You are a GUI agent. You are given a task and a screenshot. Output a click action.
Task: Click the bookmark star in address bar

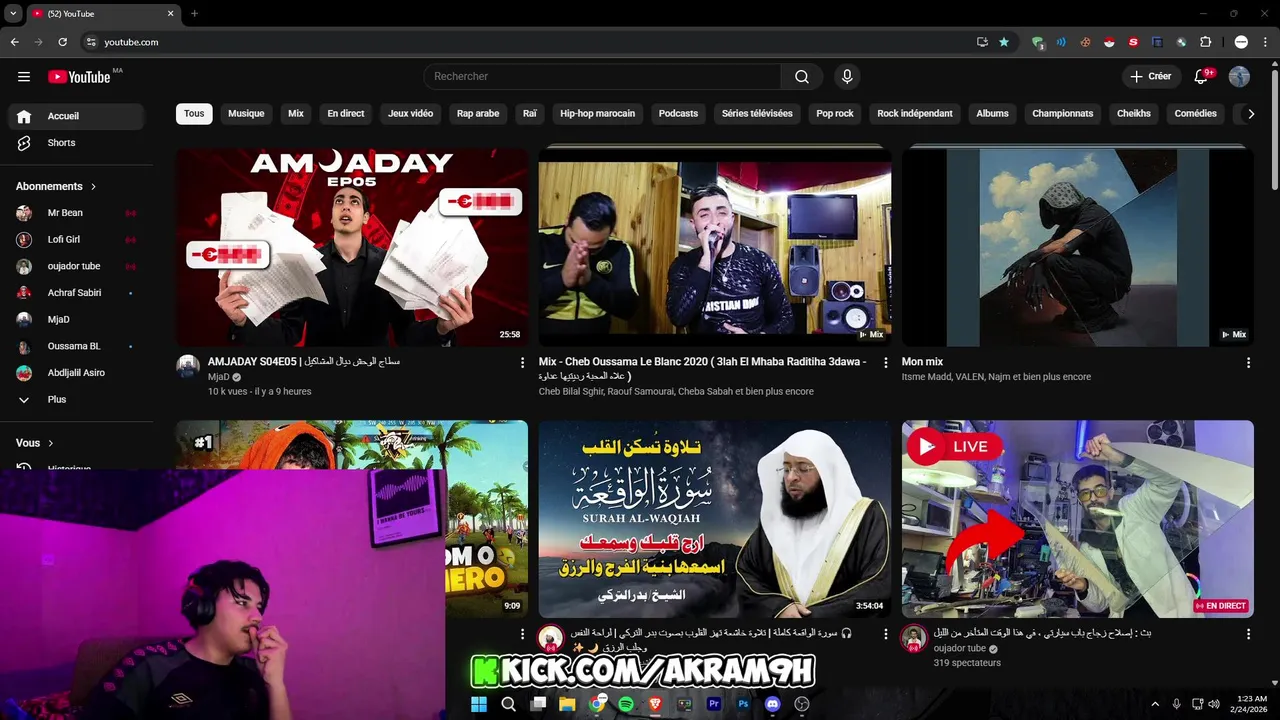[1004, 42]
